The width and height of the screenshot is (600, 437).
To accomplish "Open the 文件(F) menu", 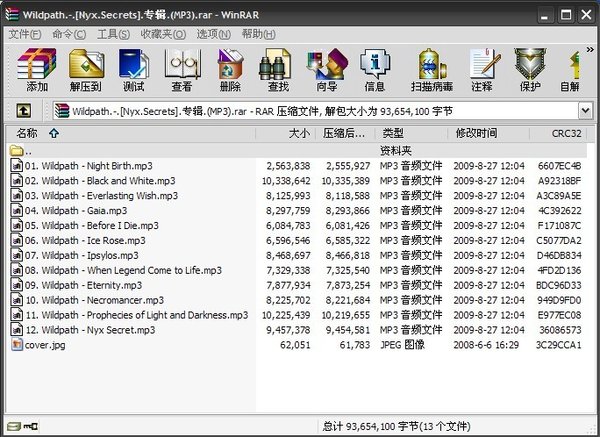I will pyautogui.click(x=25, y=34).
